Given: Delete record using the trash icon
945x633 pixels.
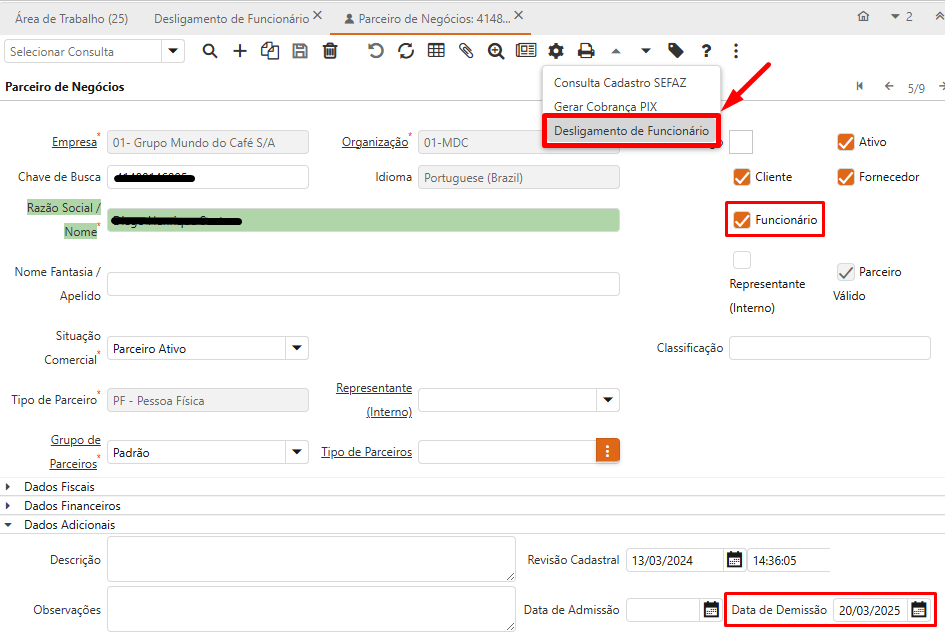Looking at the screenshot, I should tap(330, 51).
